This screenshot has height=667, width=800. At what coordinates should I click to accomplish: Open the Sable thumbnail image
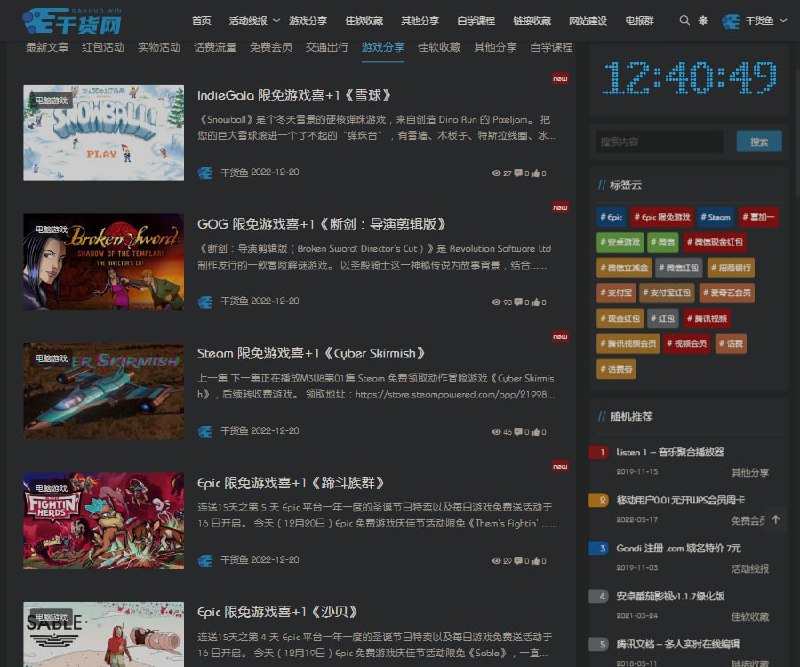pyautogui.click(x=104, y=634)
